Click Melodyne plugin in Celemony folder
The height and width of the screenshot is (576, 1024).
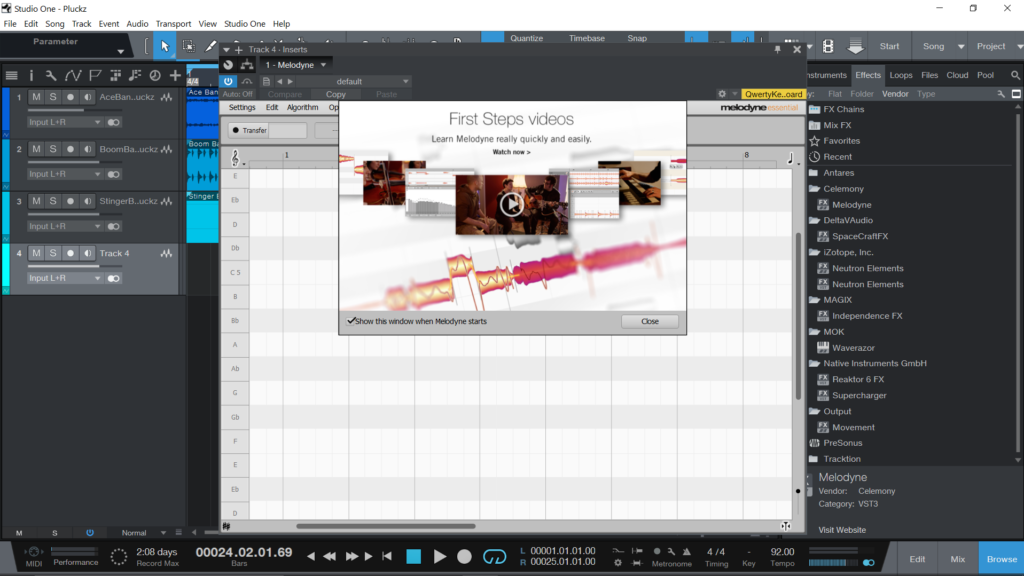point(852,204)
